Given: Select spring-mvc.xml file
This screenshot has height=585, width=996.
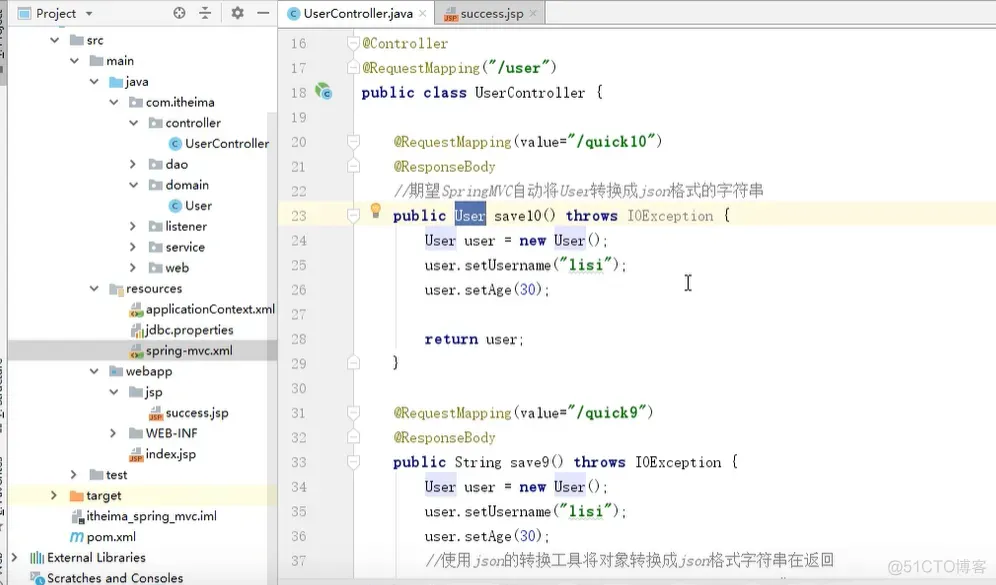Looking at the screenshot, I should point(182,351).
